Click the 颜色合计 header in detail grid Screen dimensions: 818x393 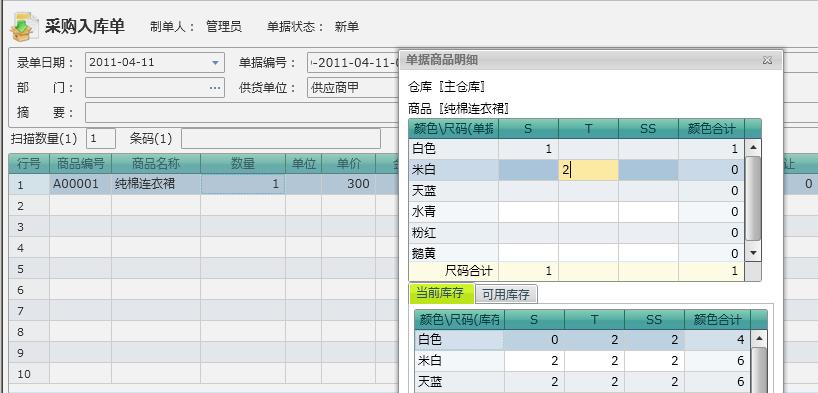click(712, 128)
